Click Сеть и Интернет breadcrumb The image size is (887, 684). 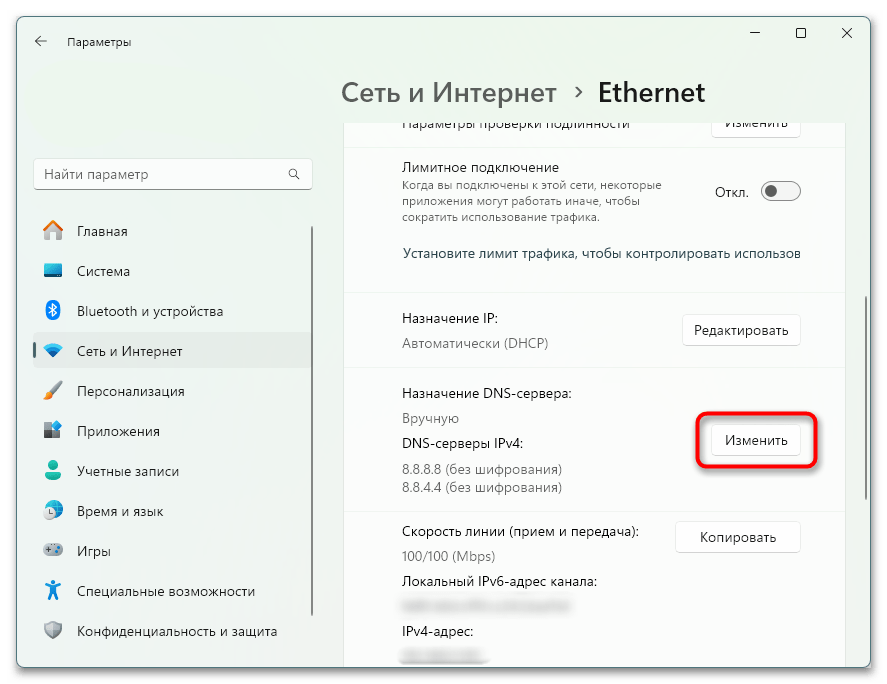(449, 92)
